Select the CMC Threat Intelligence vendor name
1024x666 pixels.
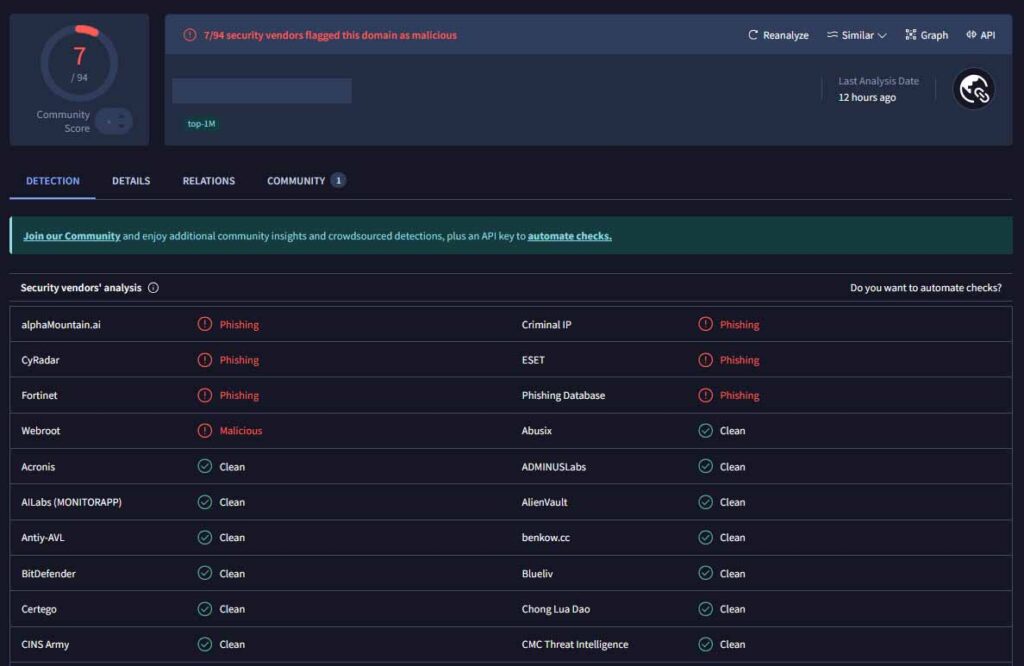(x=575, y=644)
